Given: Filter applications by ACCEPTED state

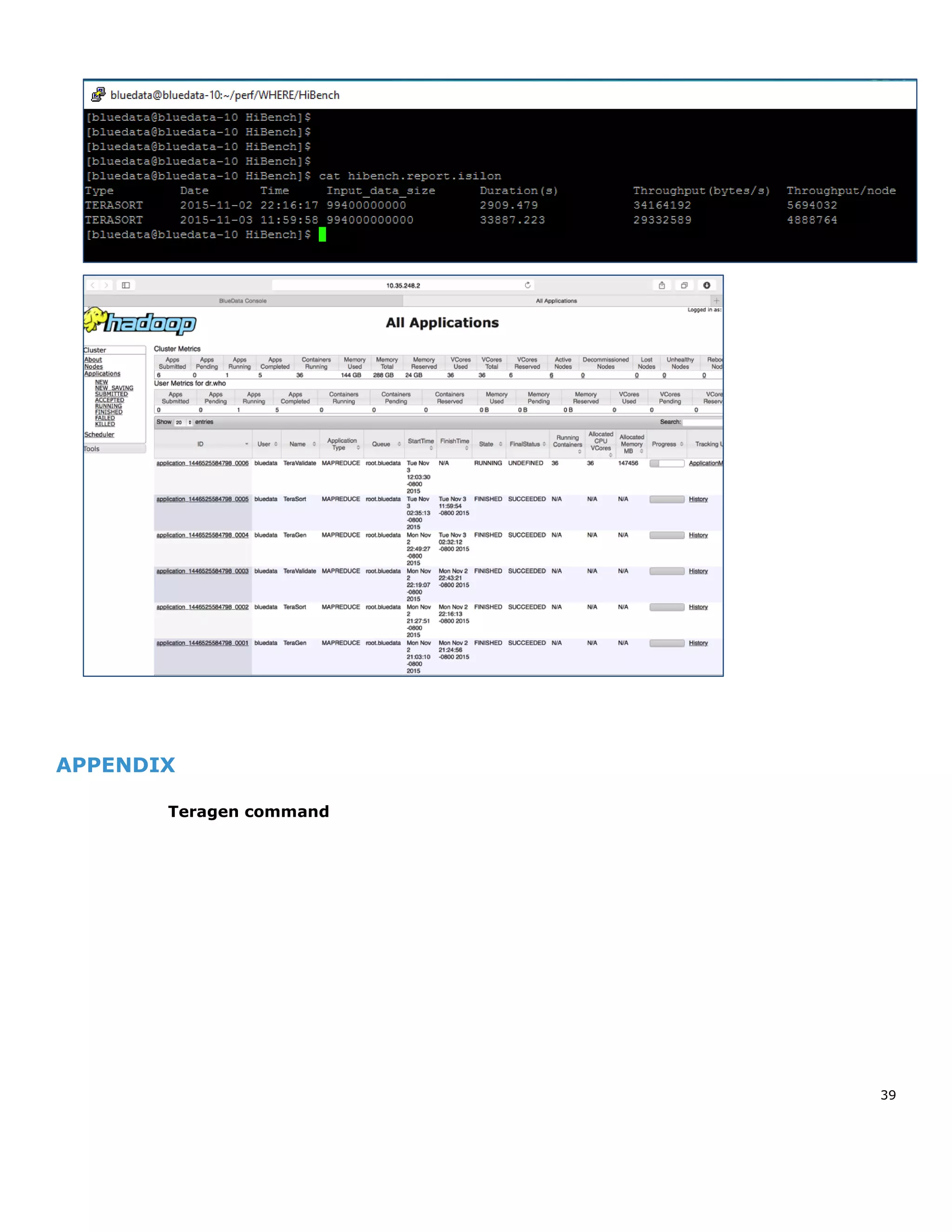Looking at the screenshot, I should (109, 400).
